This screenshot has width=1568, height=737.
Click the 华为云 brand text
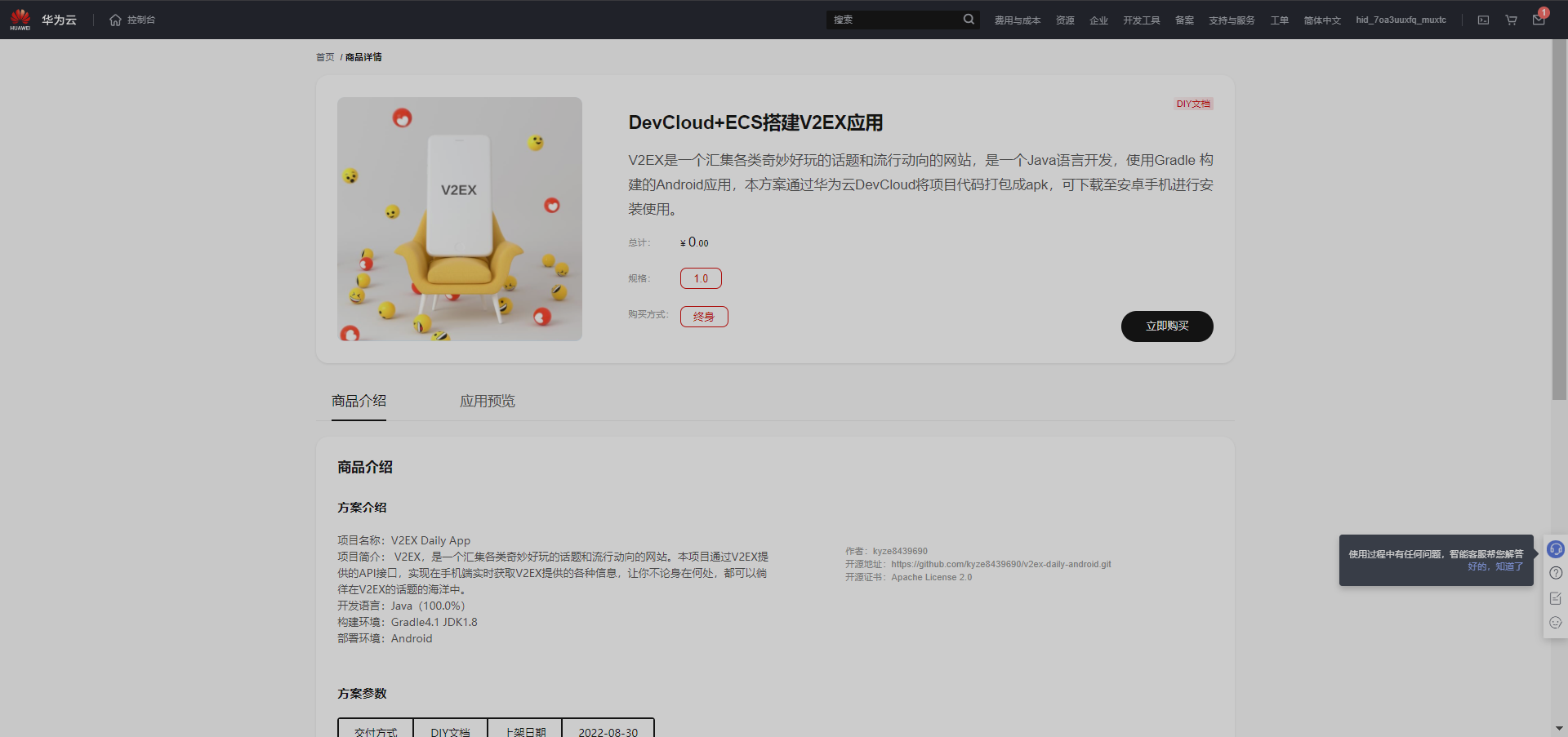click(59, 20)
